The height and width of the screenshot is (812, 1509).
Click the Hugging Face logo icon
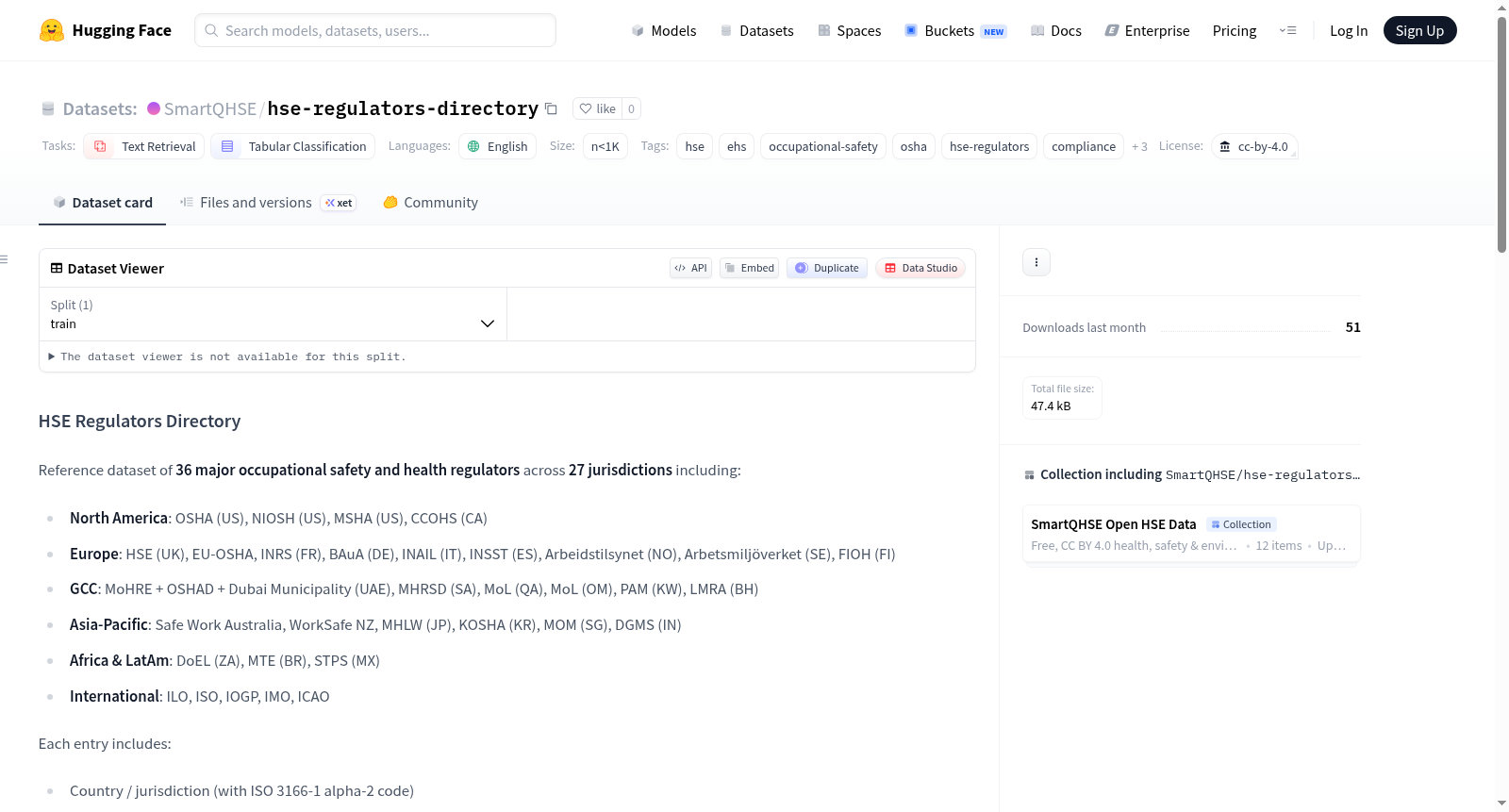52,30
